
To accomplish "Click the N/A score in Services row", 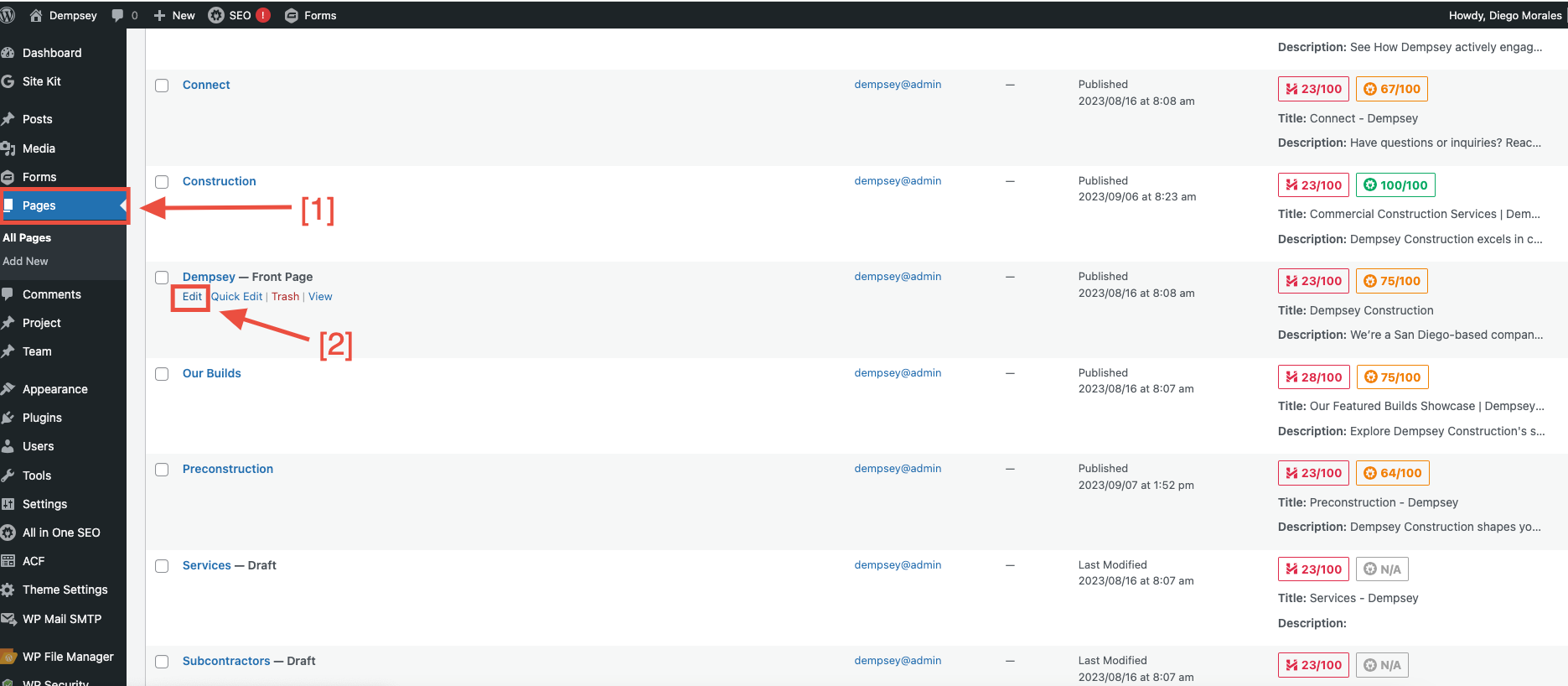I will tap(1382, 569).
